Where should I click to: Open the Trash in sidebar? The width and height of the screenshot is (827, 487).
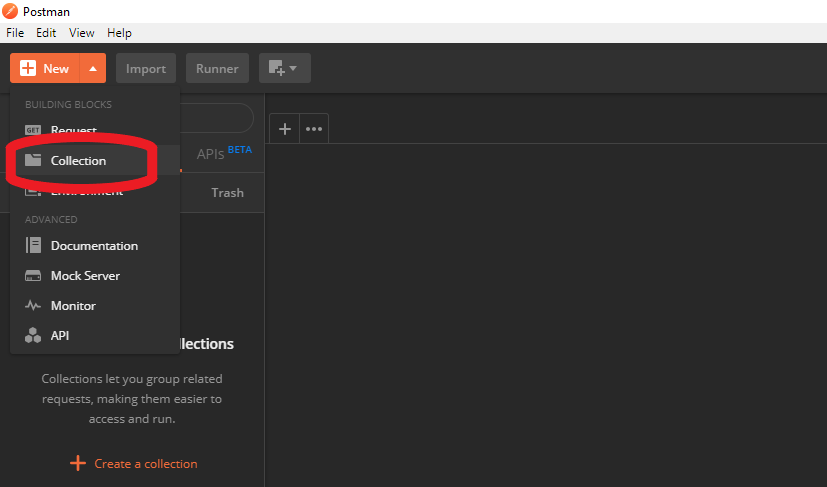pyautogui.click(x=227, y=193)
